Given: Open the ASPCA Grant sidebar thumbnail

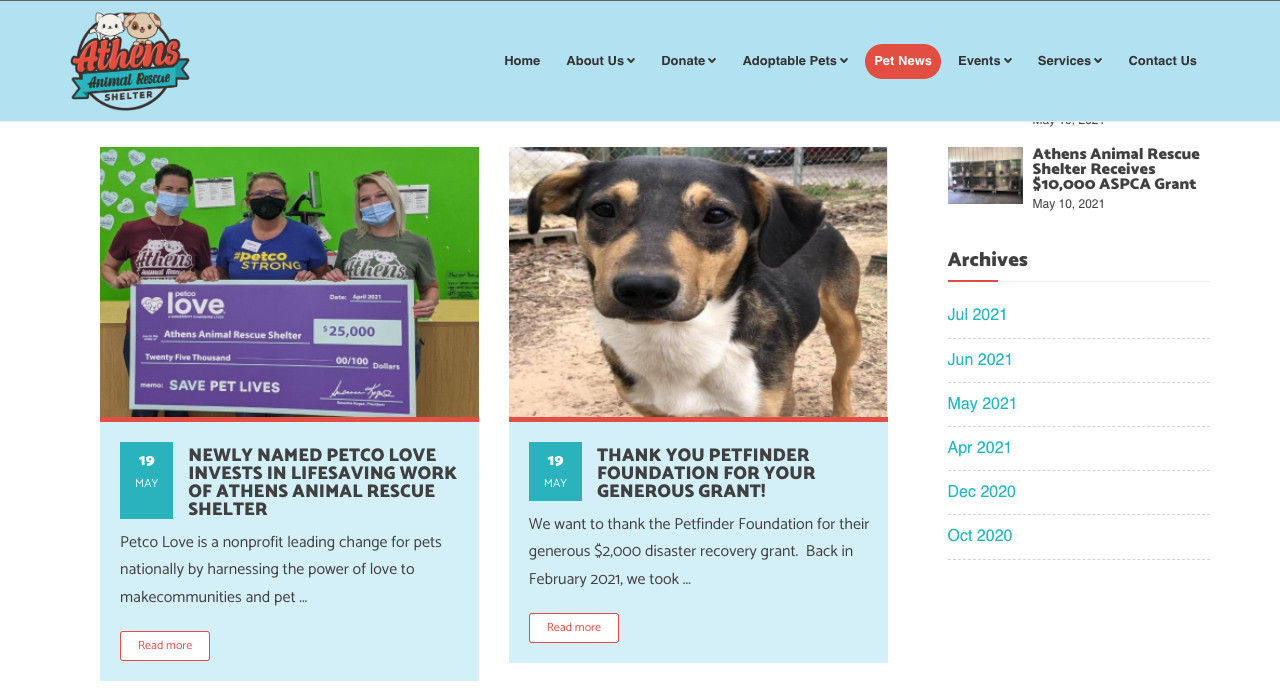Looking at the screenshot, I should tap(985, 175).
